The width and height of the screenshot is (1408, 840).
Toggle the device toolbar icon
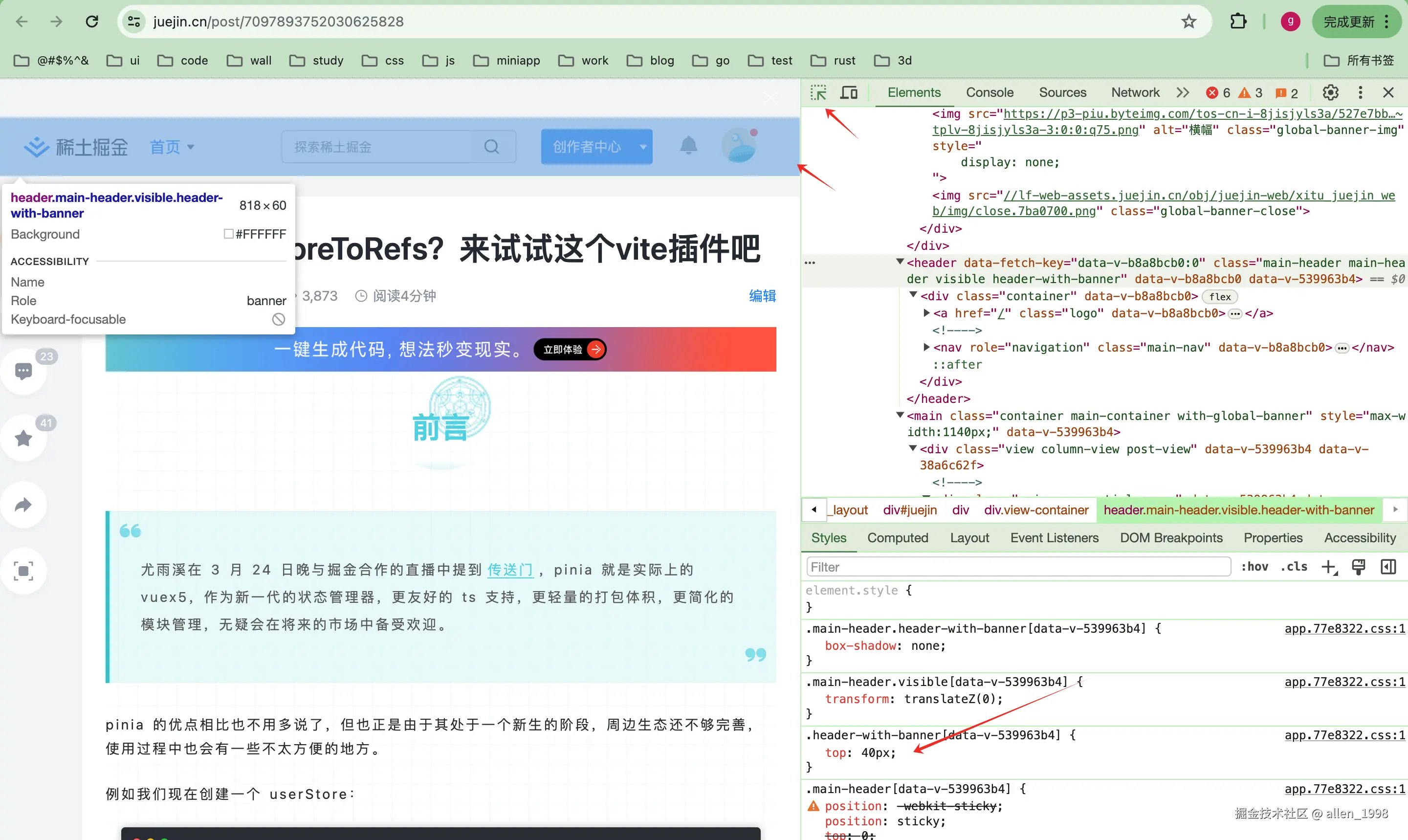pyautogui.click(x=848, y=92)
